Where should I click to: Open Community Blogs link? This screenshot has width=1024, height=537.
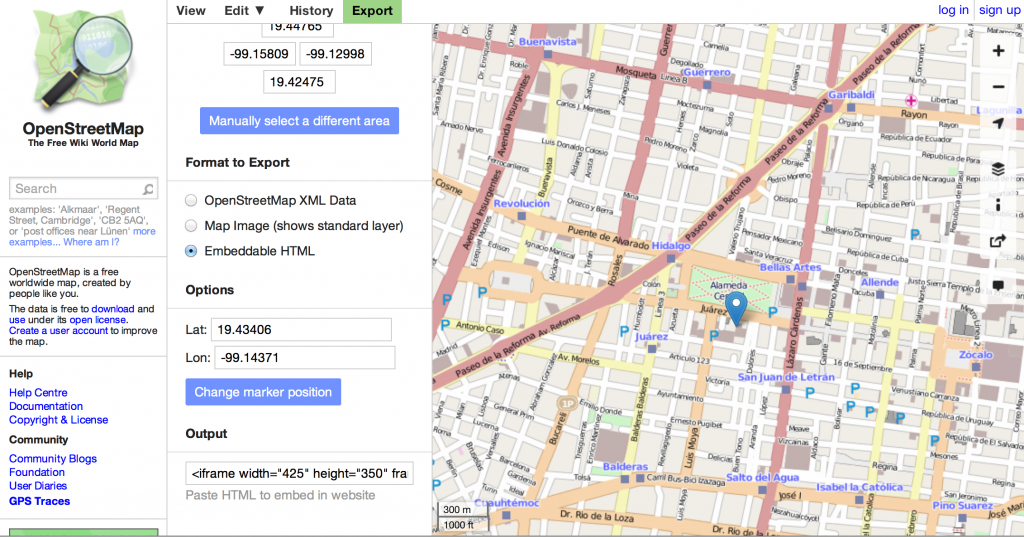click(53, 459)
